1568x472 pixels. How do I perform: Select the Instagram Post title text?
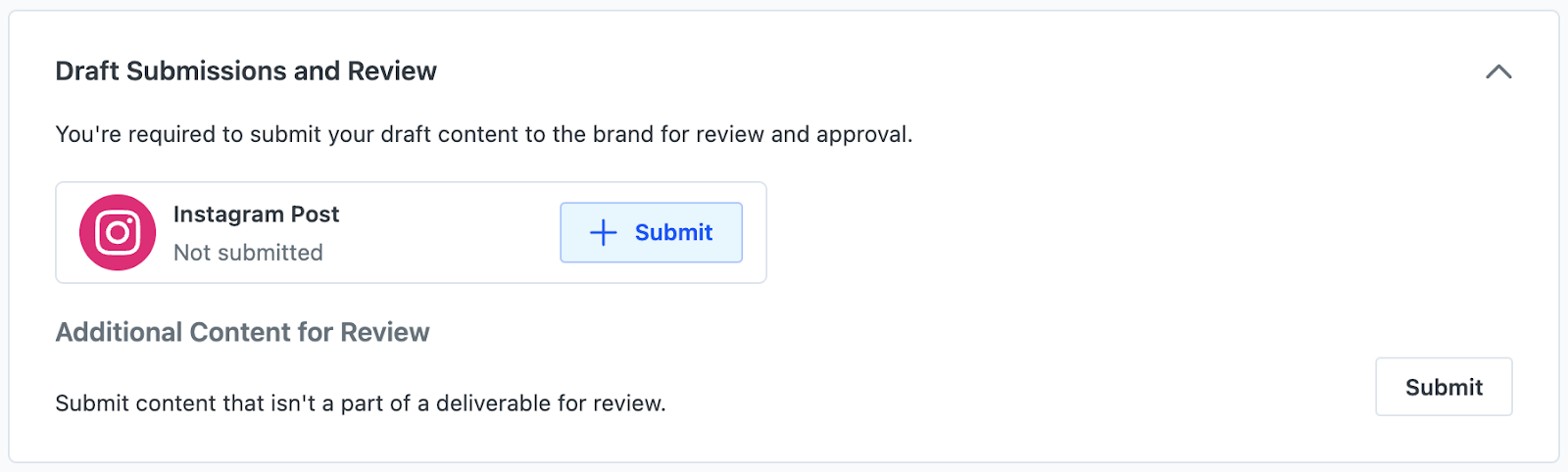tap(256, 214)
